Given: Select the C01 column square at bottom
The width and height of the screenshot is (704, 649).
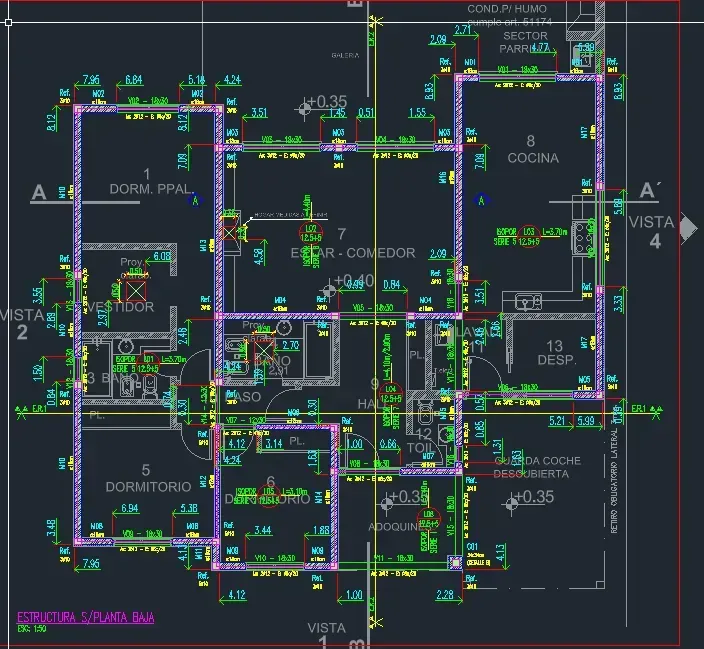Looking at the screenshot, I should click(x=456, y=562).
